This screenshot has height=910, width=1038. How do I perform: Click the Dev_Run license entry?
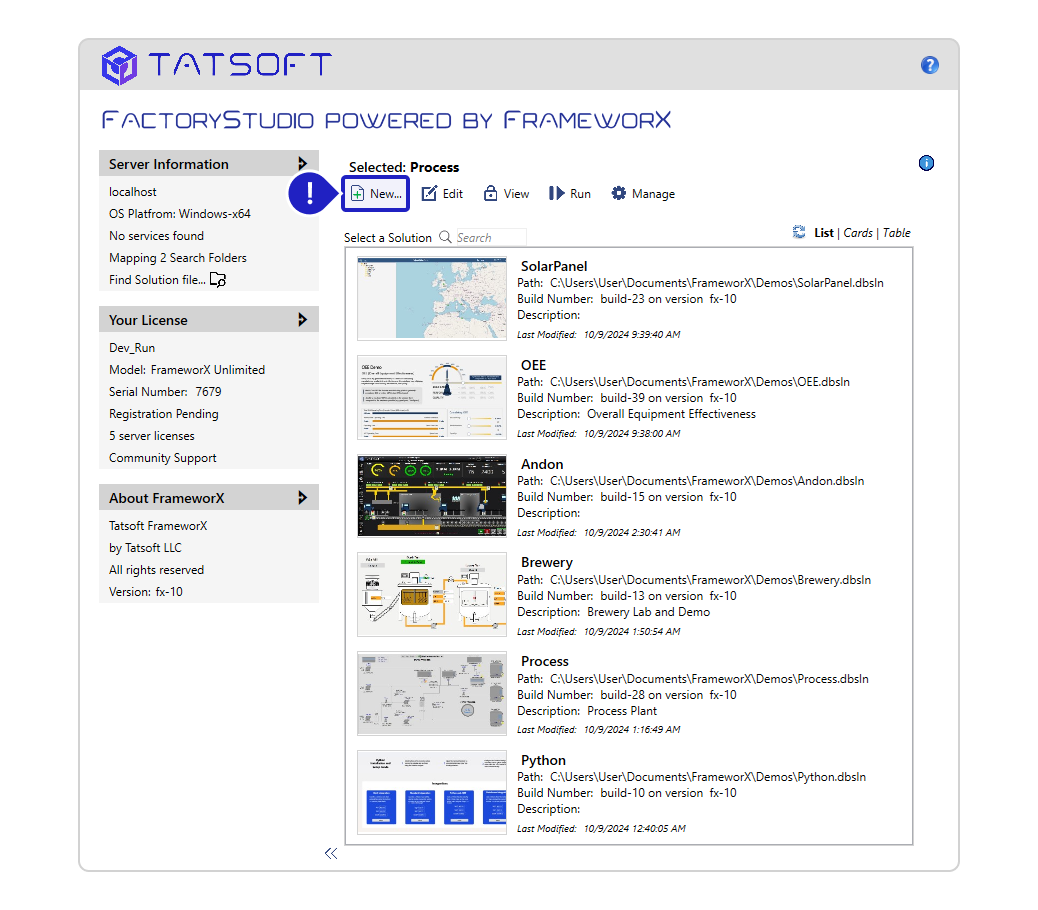(132, 348)
